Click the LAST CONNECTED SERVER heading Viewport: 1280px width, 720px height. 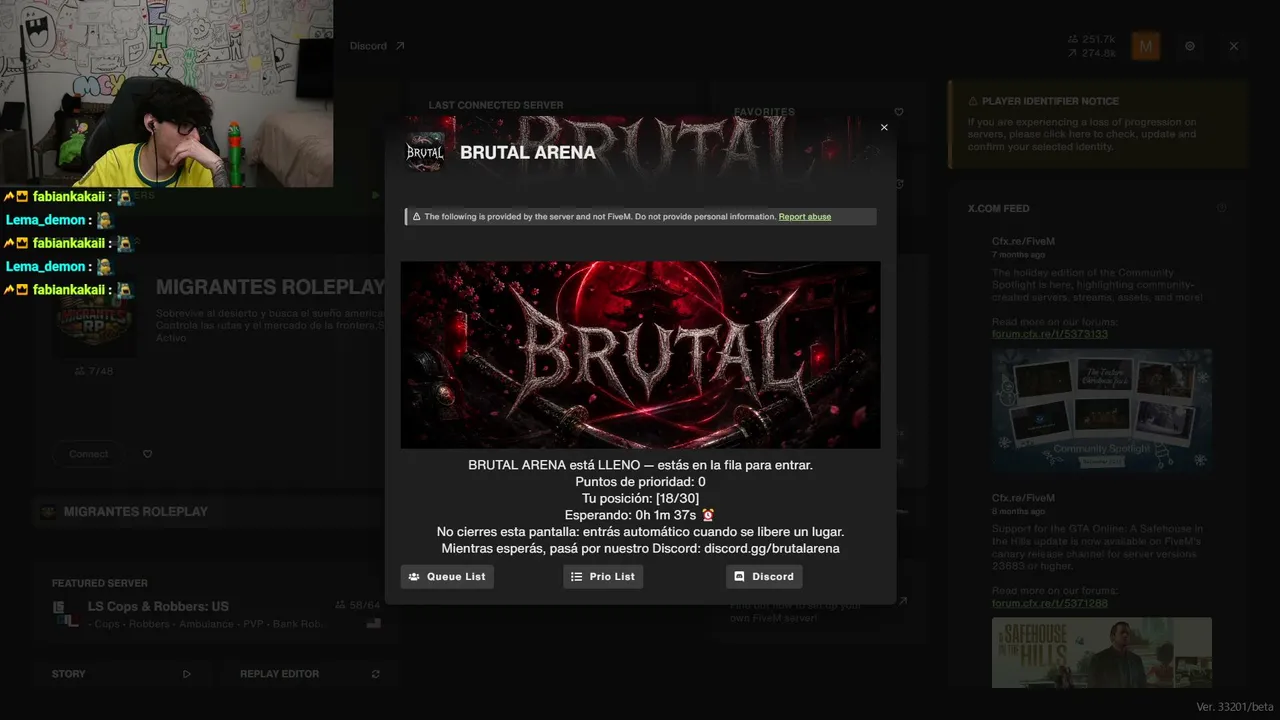pos(496,105)
